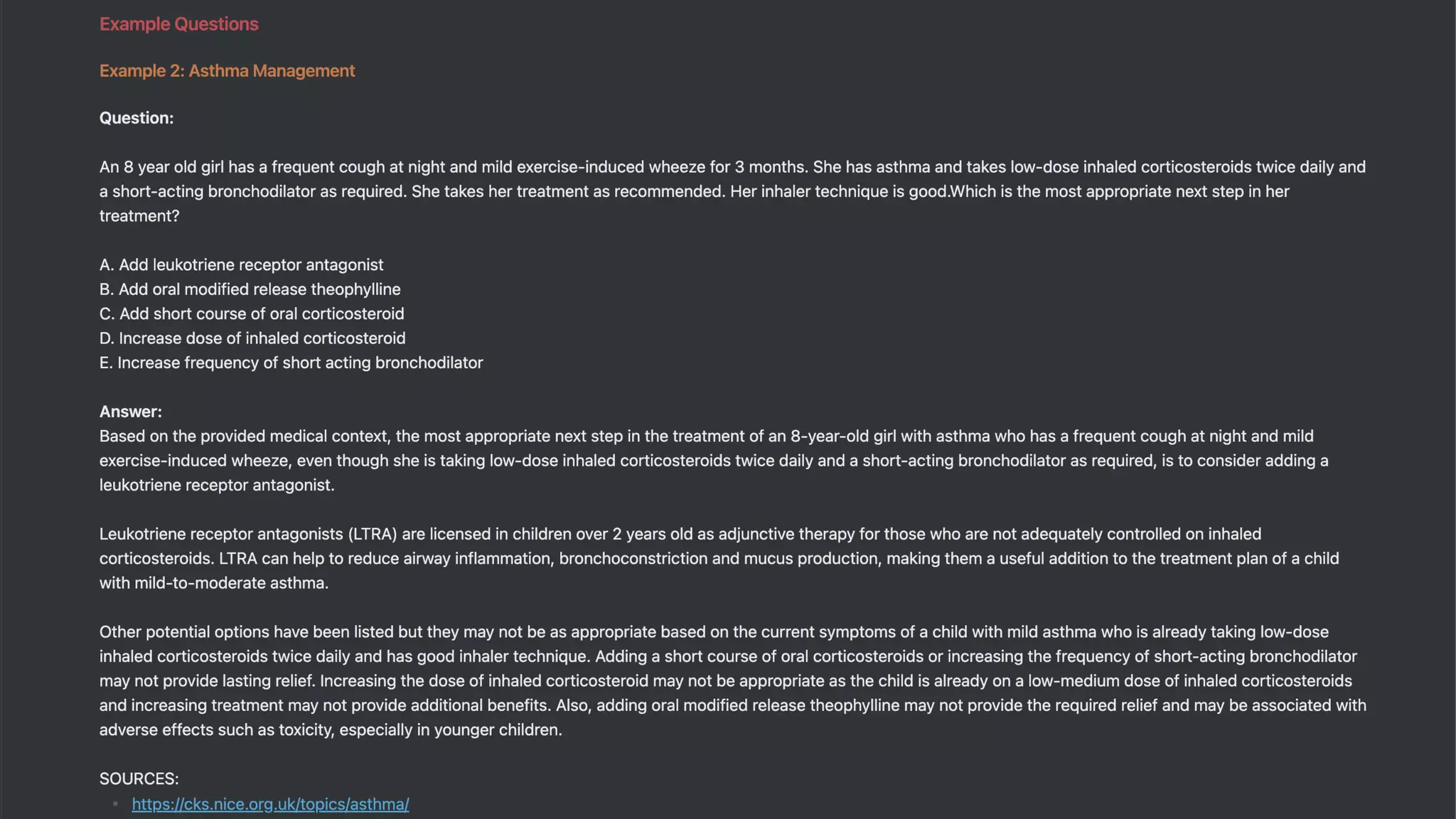The height and width of the screenshot is (819, 1456).
Task: Click the line beginning 'adverse effects such as toxicity'
Action: [x=331, y=730]
